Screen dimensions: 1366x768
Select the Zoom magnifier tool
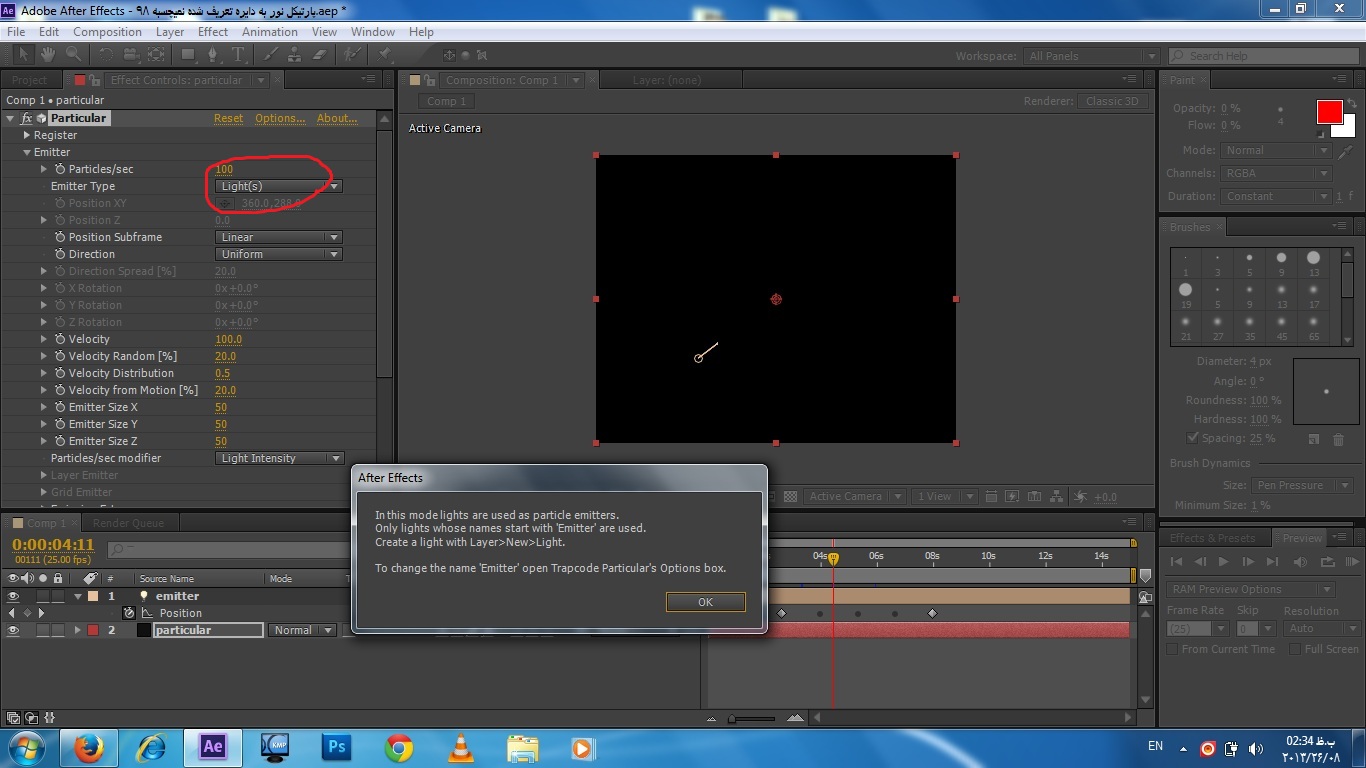pyautogui.click(x=73, y=55)
